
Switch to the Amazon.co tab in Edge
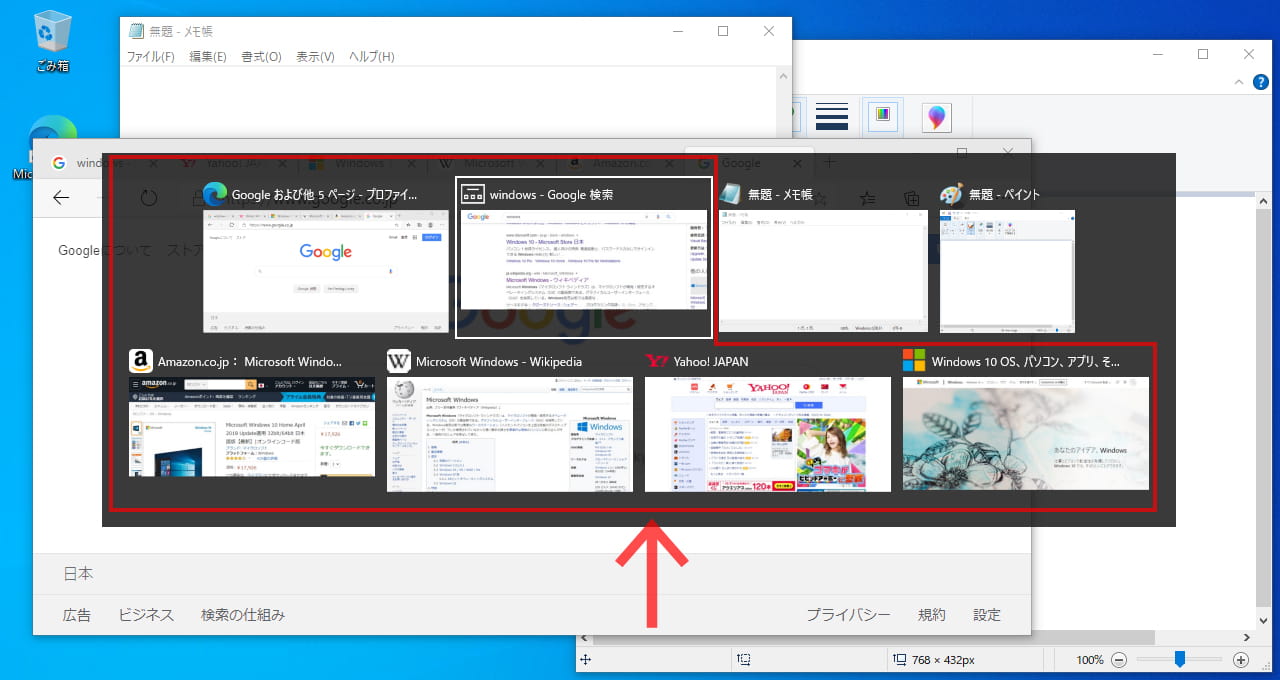coord(620,163)
